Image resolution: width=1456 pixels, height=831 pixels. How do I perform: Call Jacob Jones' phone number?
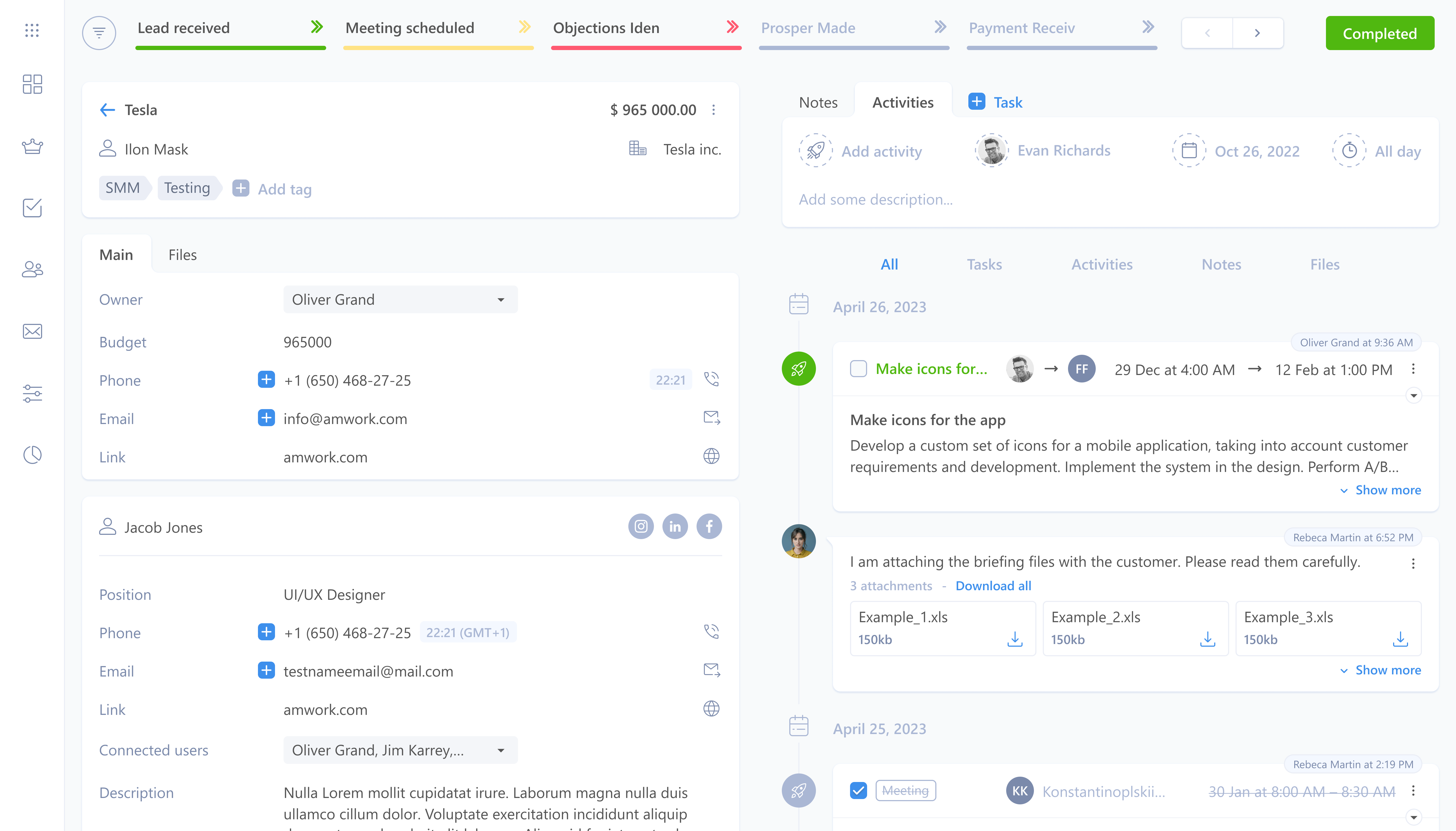click(x=711, y=632)
